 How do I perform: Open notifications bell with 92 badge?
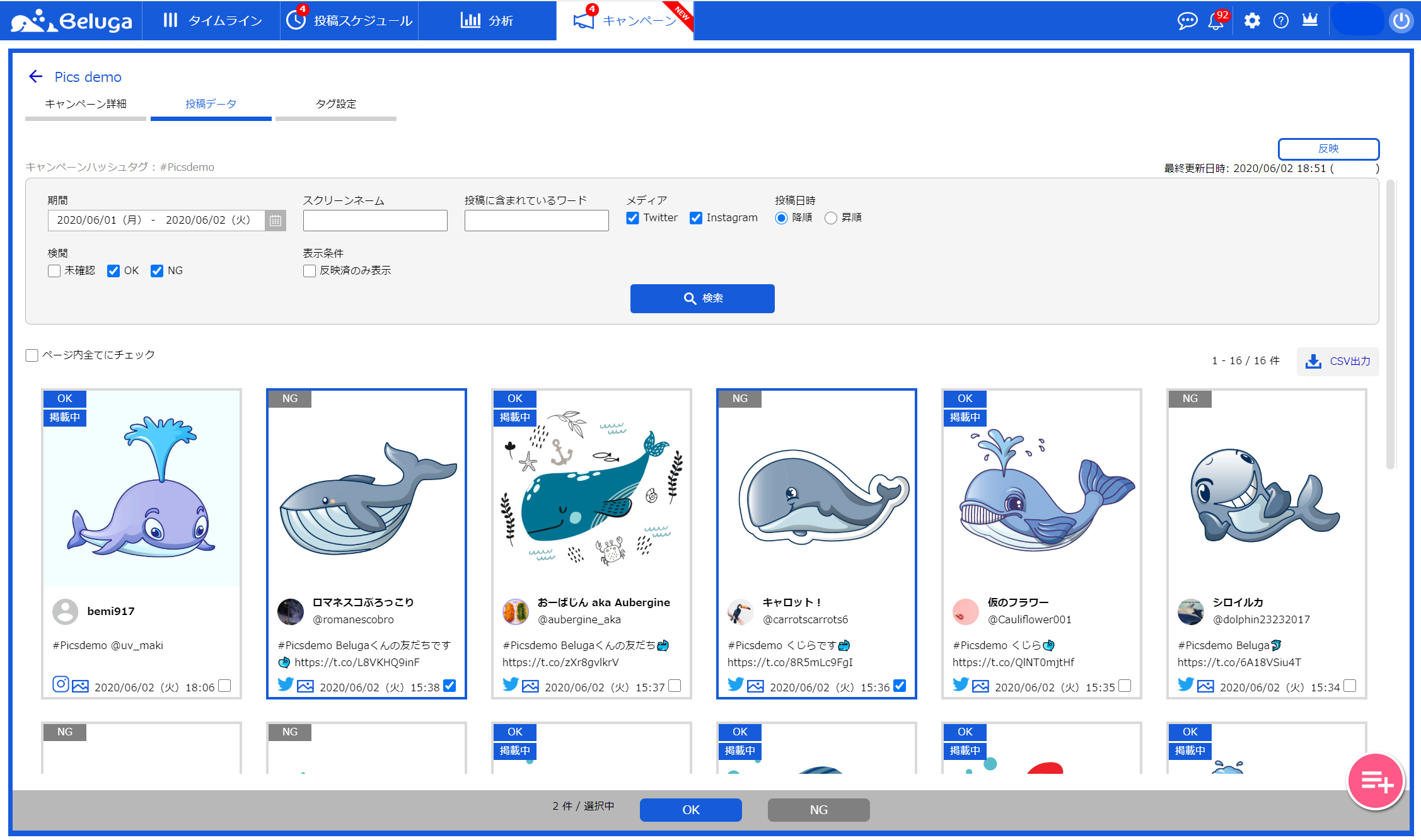coord(1215,21)
